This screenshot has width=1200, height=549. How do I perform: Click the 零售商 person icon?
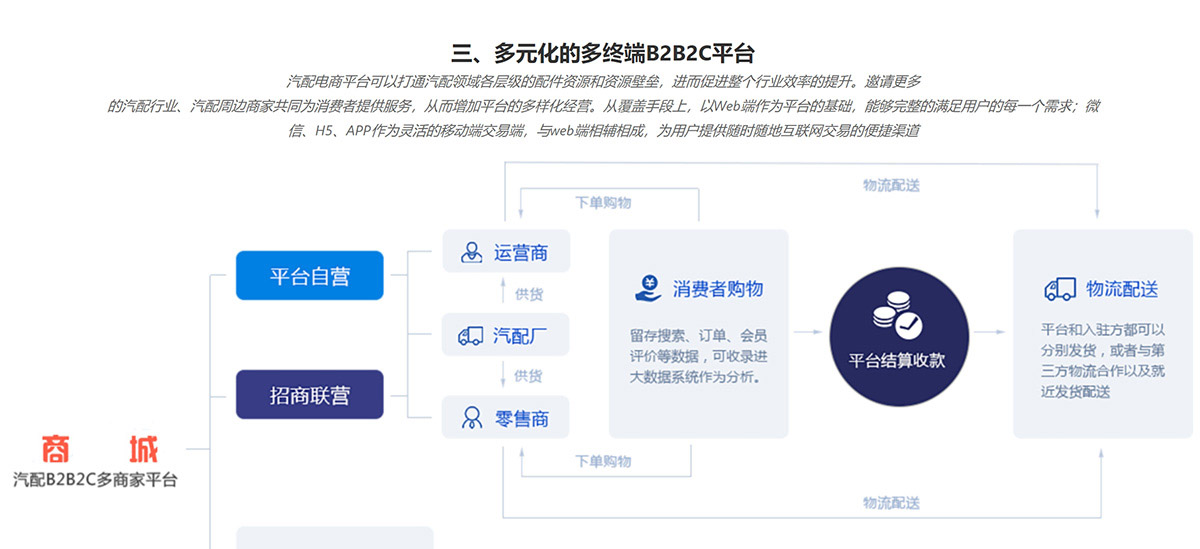coord(470,417)
